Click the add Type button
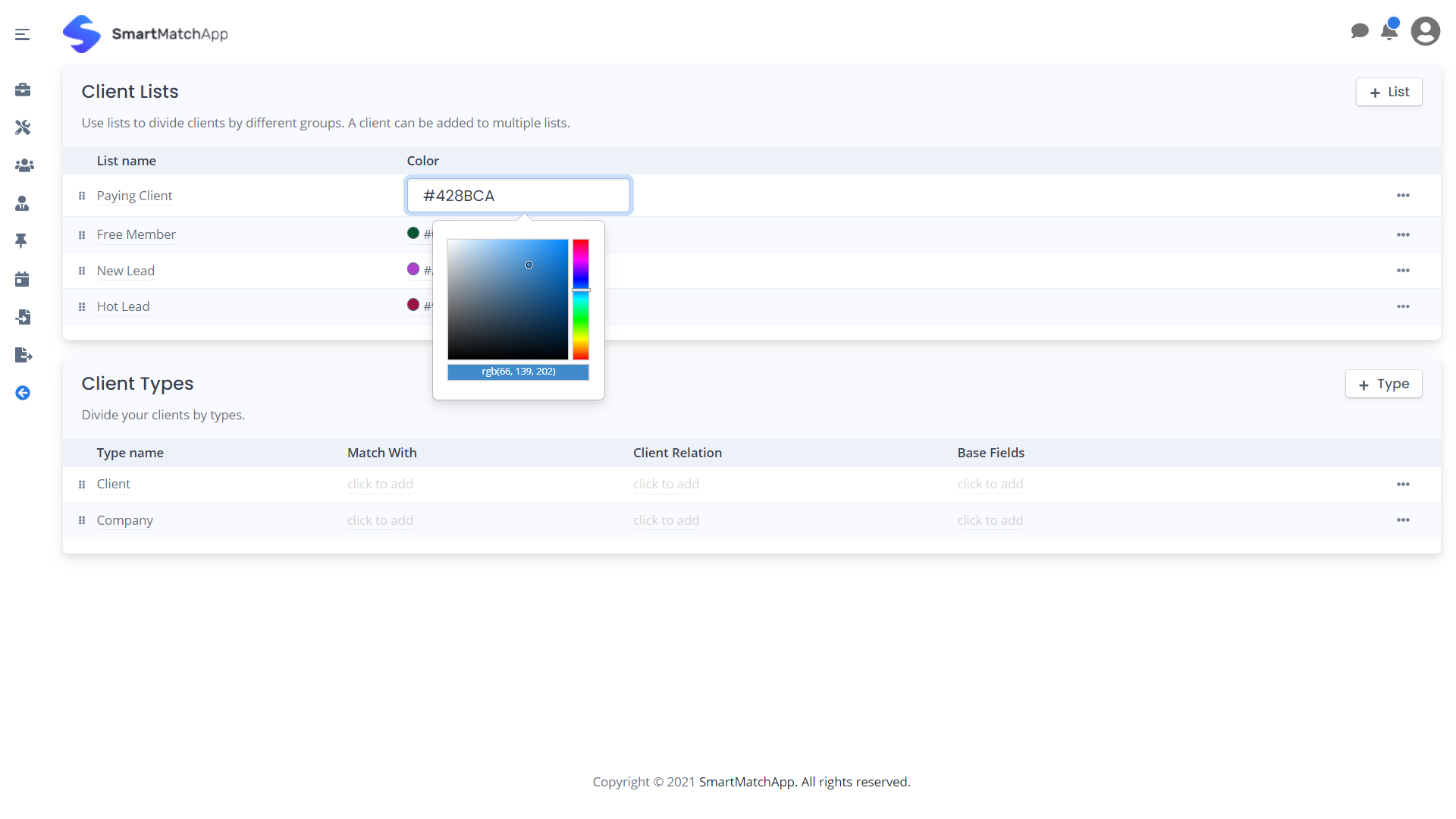This screenshot has width=1456, height=819. pos(1383,384)
